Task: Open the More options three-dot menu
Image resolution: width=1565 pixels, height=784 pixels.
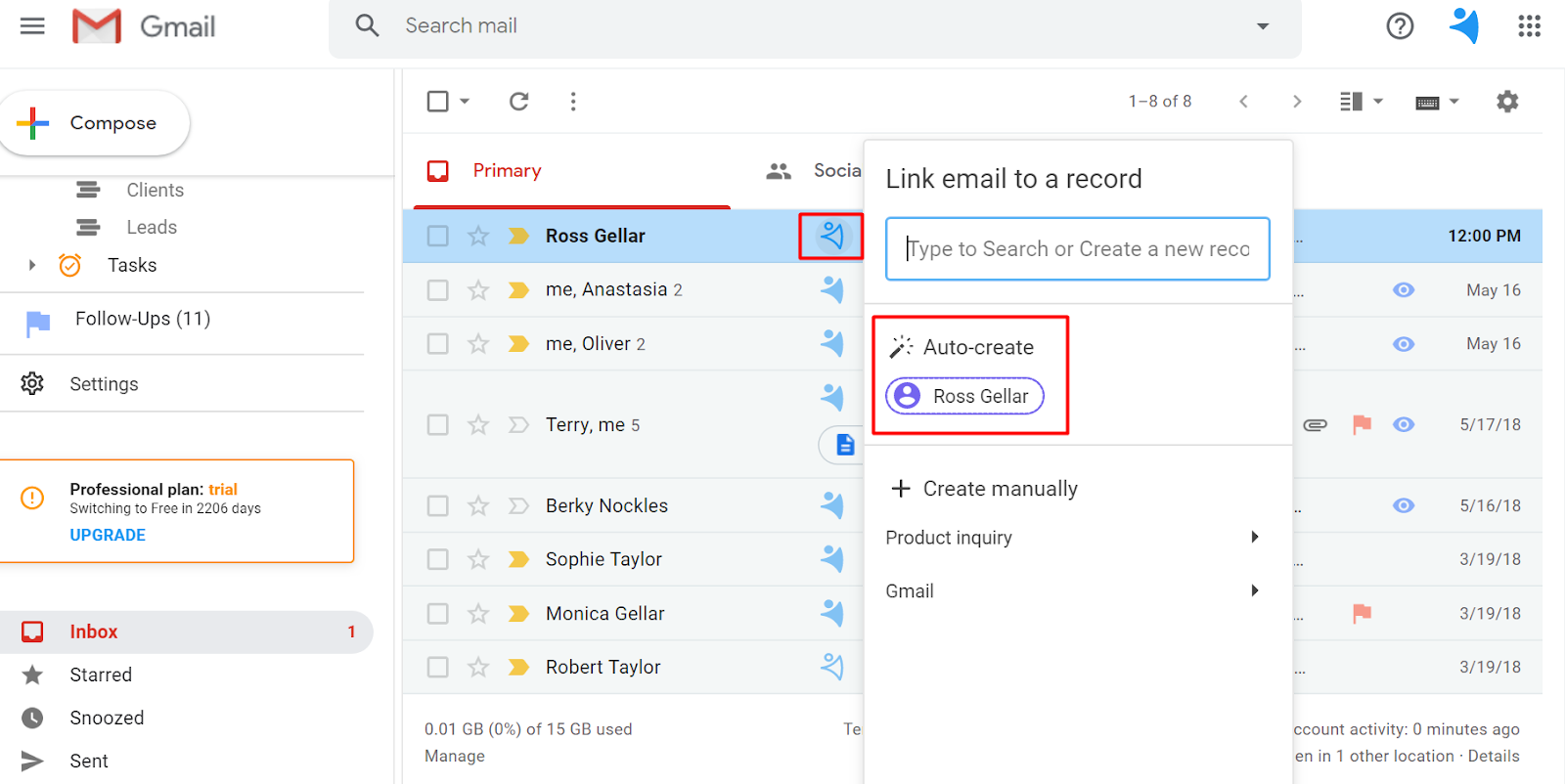Action: tap(573, 101)
